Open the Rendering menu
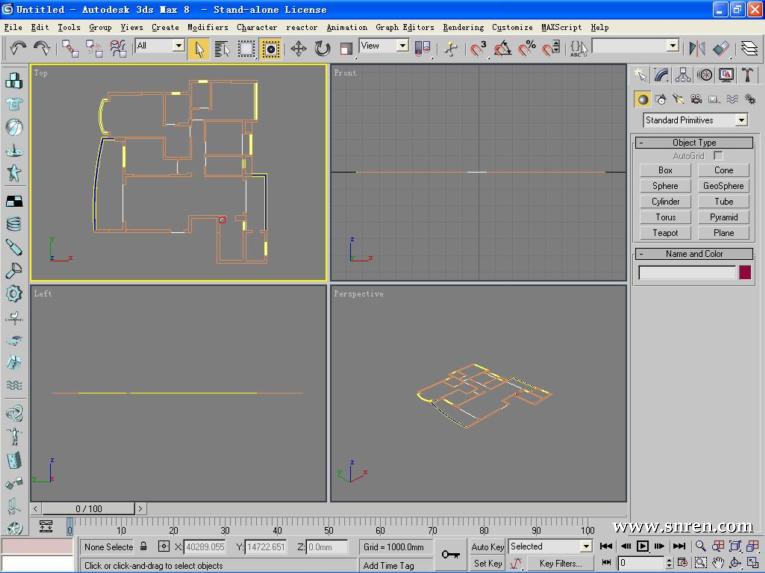The width and height of the screenshot is (765, 573). (x=463, y=27)
